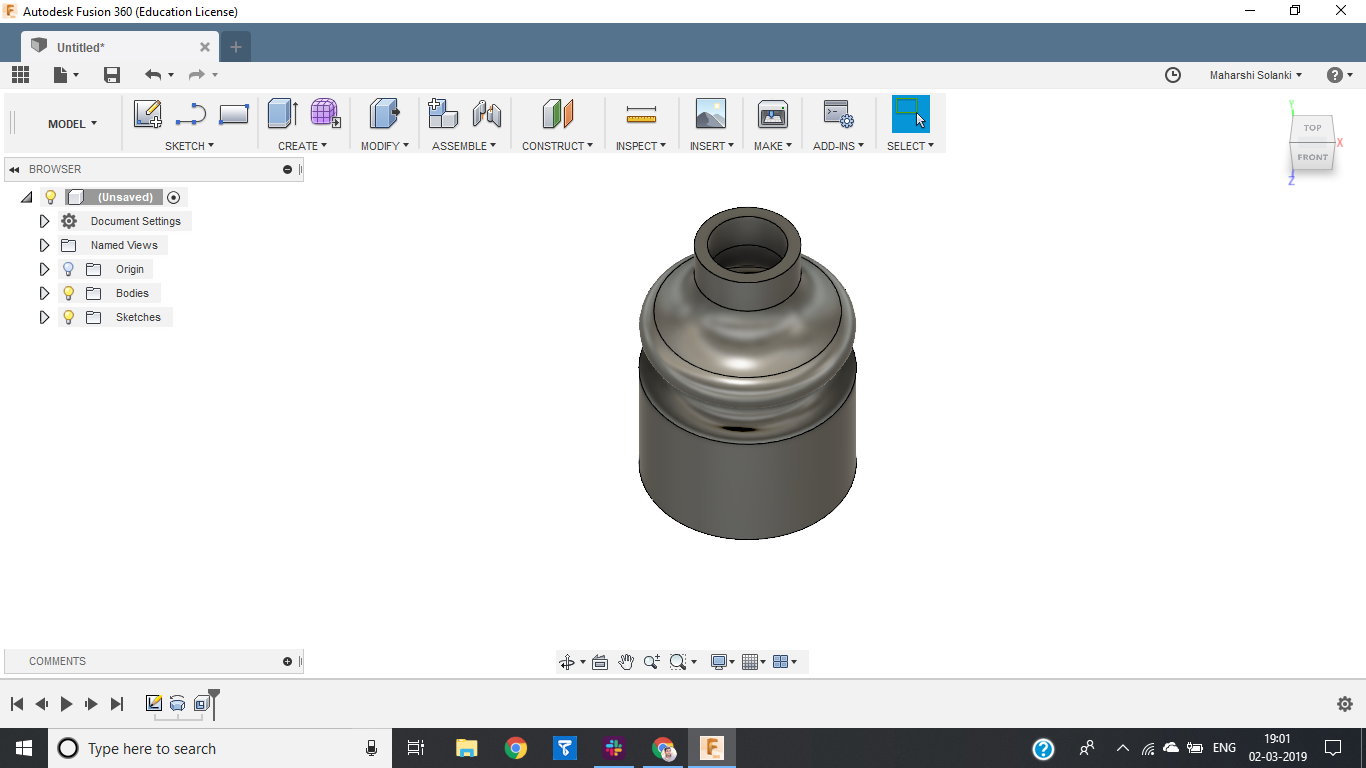
Task: Click the Measure ruler icon
Action: click(641, 114)
